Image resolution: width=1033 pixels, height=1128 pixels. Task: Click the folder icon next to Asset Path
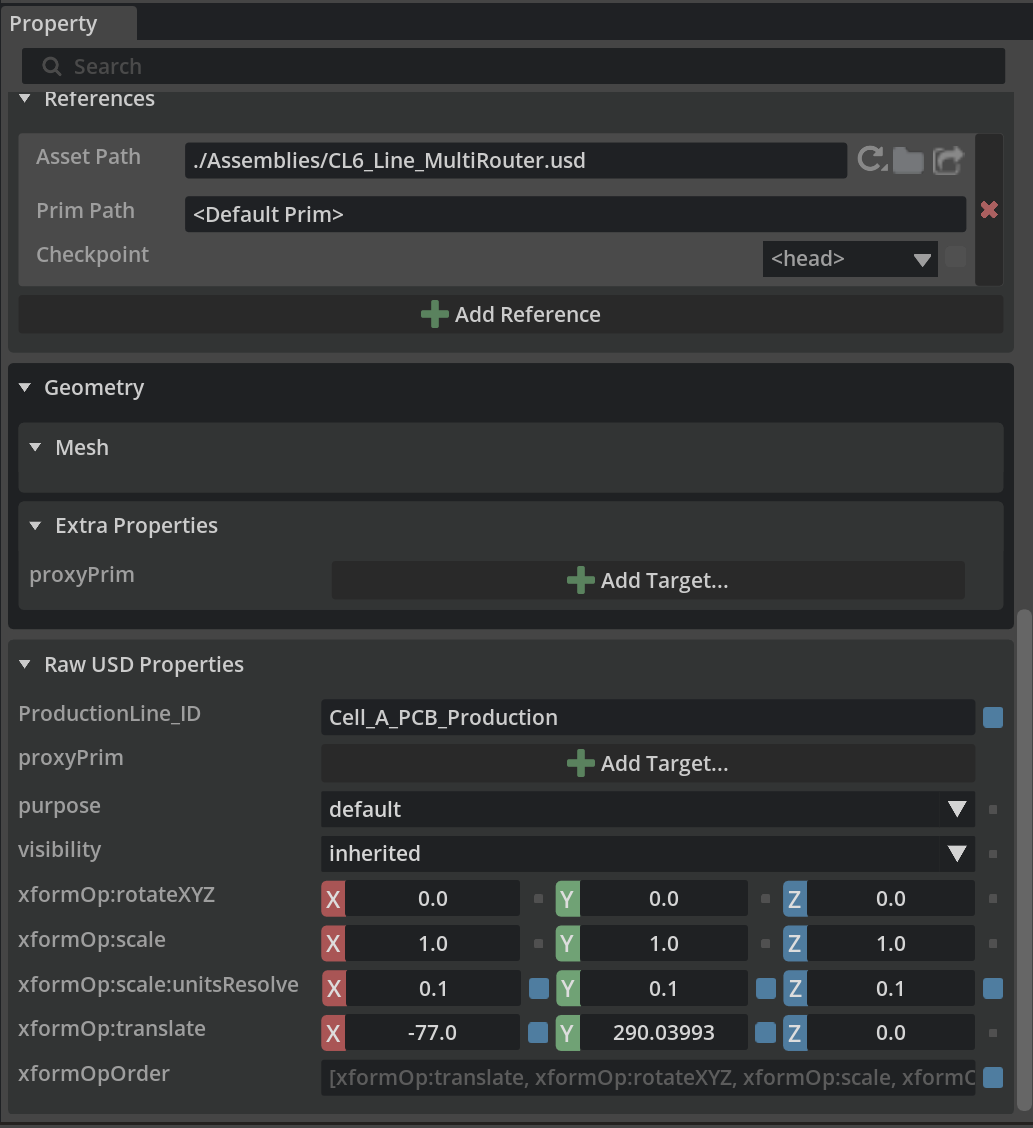[x=908, y=160]
